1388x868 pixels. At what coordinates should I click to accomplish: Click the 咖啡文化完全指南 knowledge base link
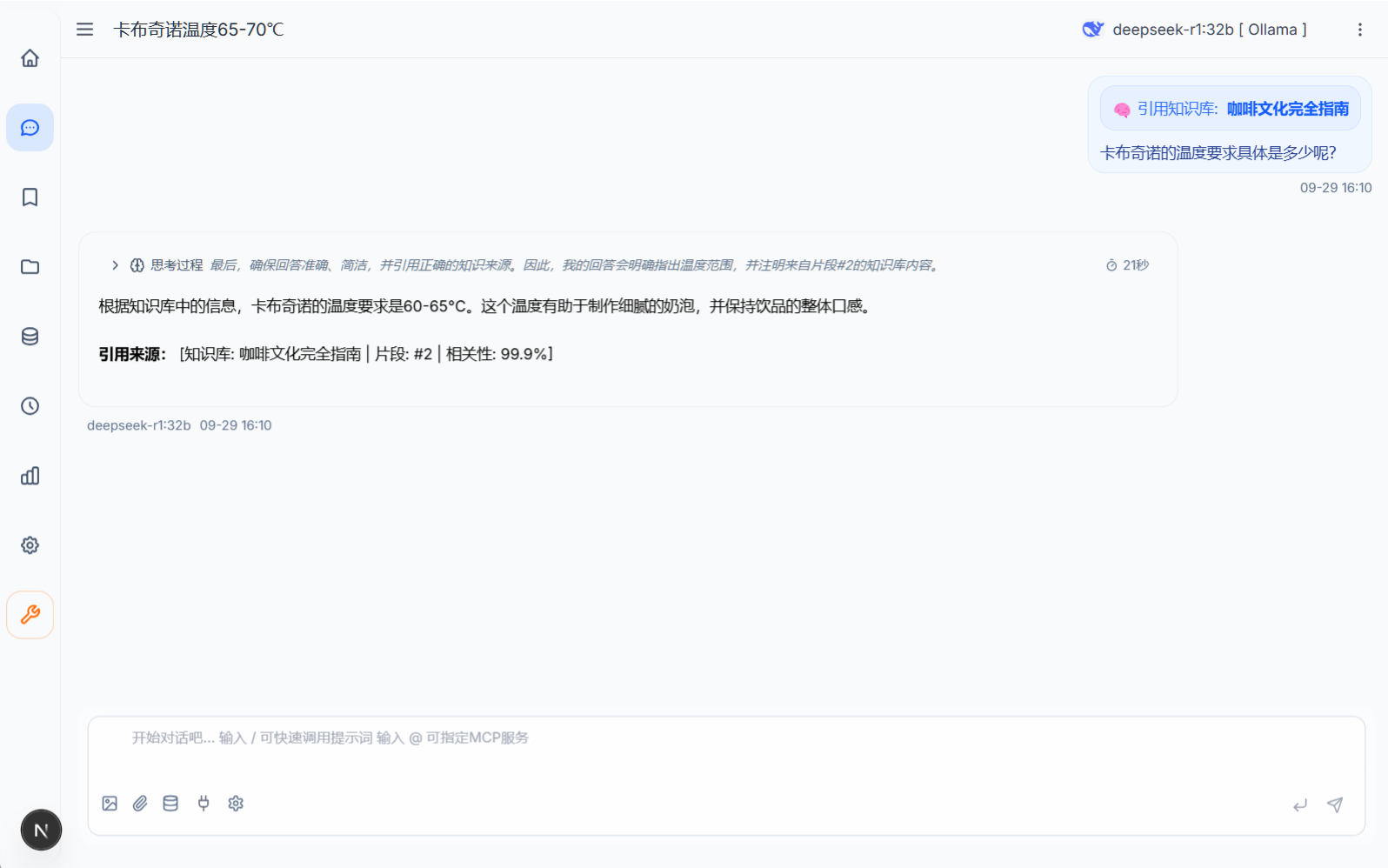pos(1287,109)
